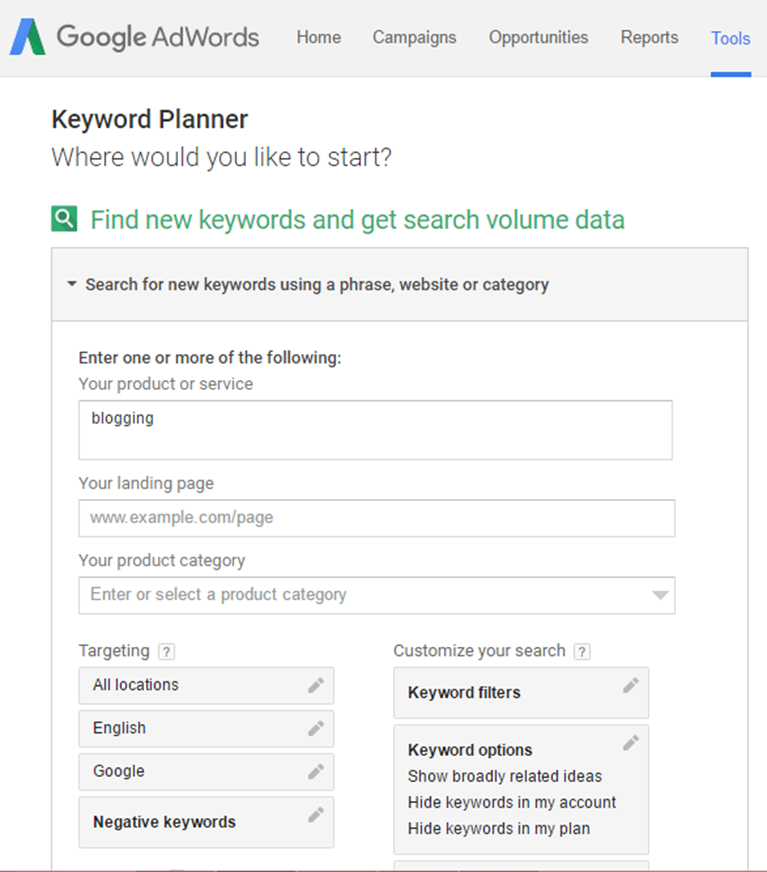
Task: Click the Targeting help question mark
Action: coord(167,651)
